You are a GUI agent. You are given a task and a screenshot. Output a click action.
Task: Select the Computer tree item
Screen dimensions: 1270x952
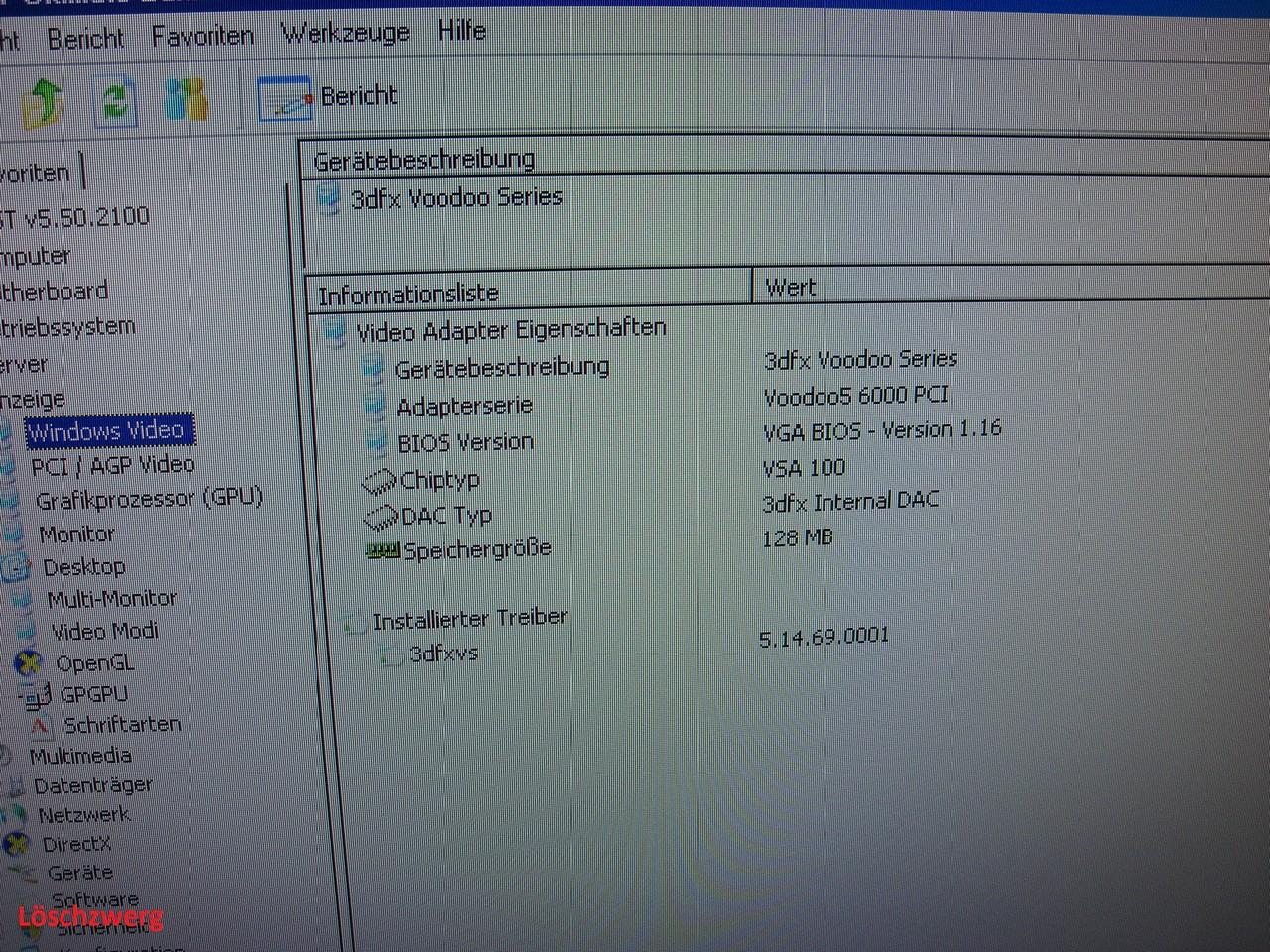[36, 256]
